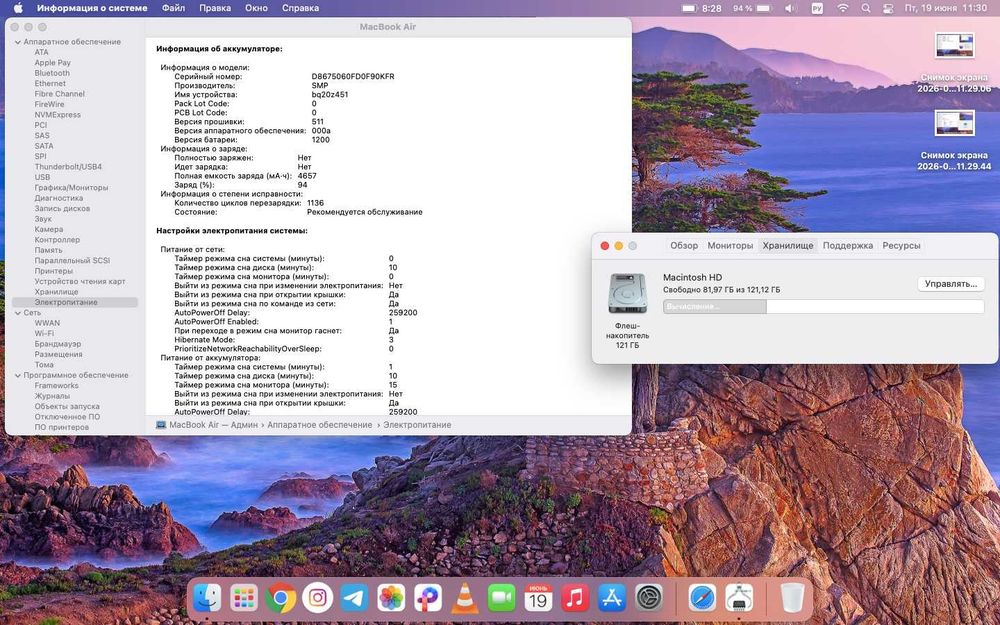Click Аппаратное обеспечение in path bar
Image resolution: width=1000 pixels, height=625 pixels.
pyautogui.click(x=320, y=425)
